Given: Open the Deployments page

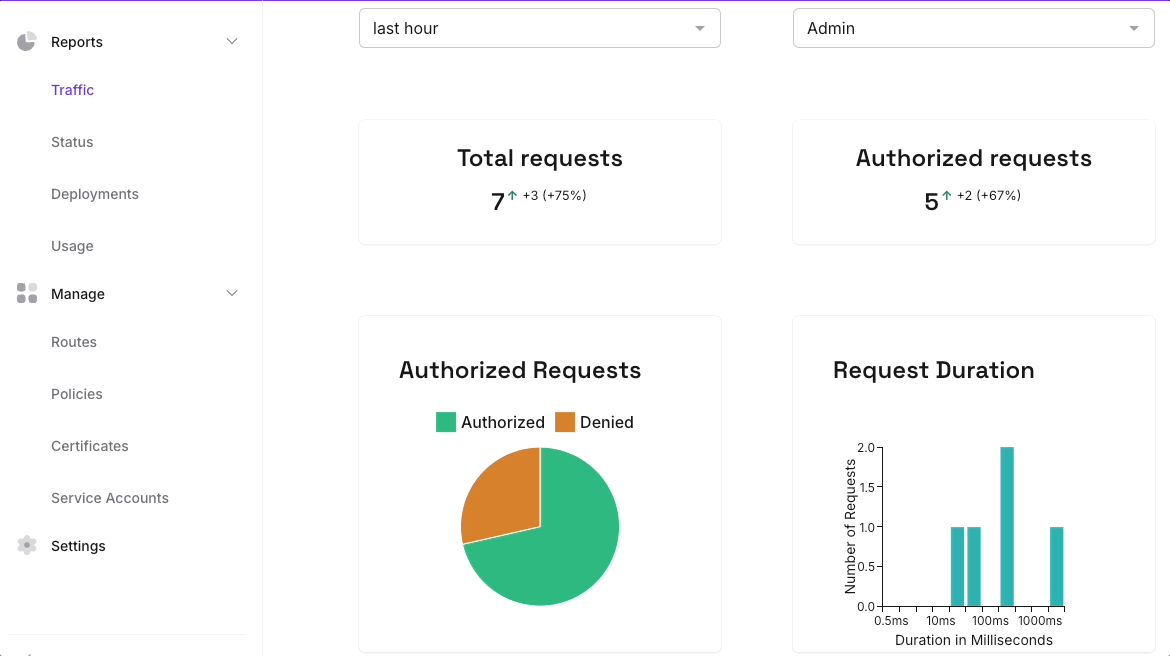Looking at the screenshot, I should click(95, 193).
